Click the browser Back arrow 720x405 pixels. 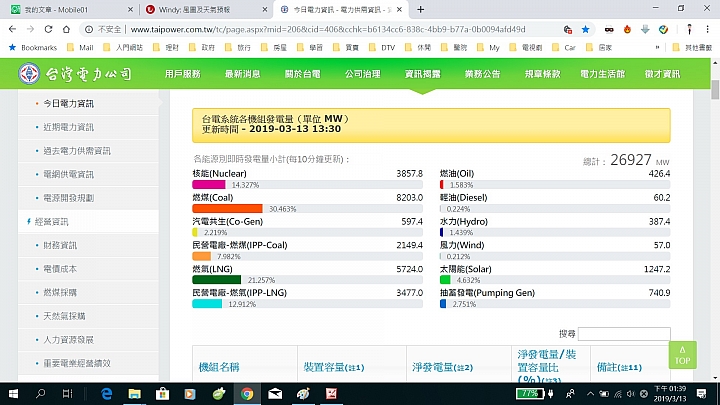12,29
